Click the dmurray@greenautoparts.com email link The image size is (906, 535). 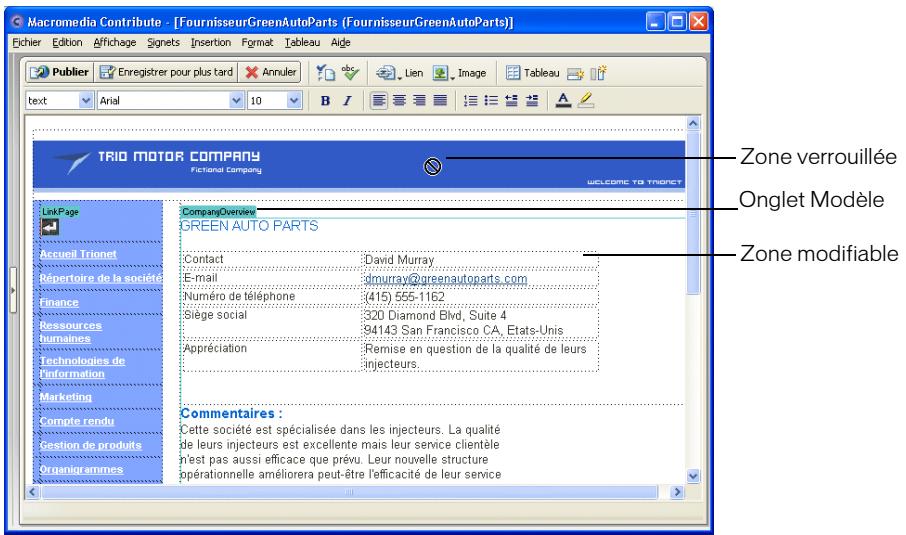tap(446, 278)
